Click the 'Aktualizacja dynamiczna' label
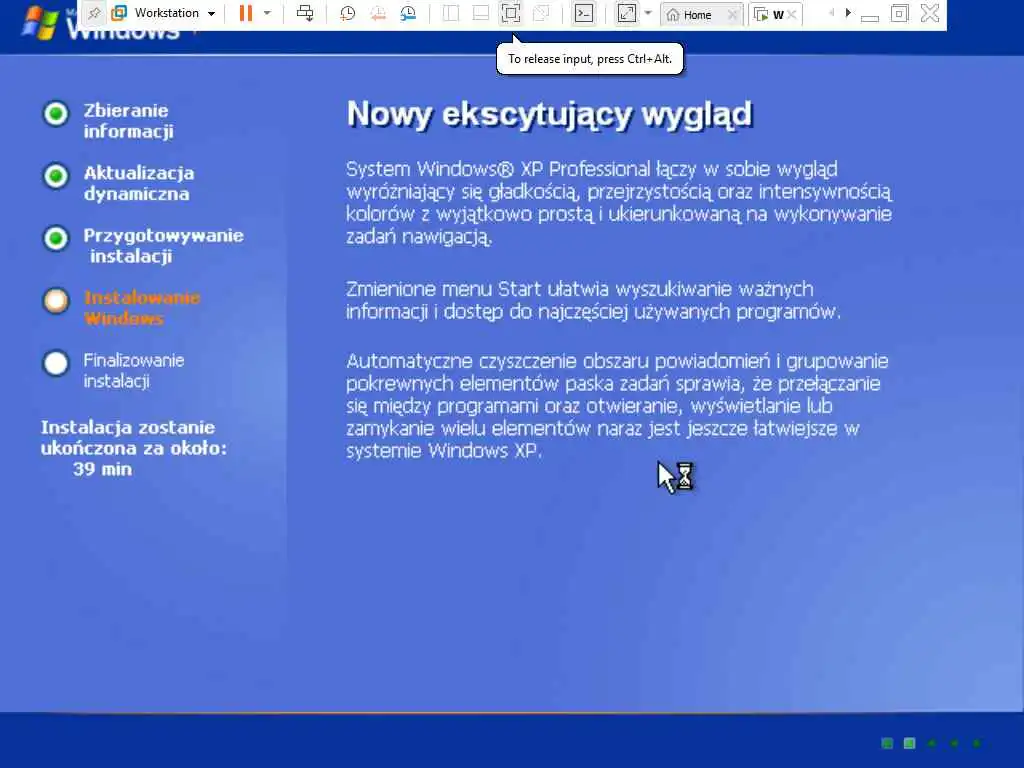This screenshot has height=768, width=1024. coord(138,183)
